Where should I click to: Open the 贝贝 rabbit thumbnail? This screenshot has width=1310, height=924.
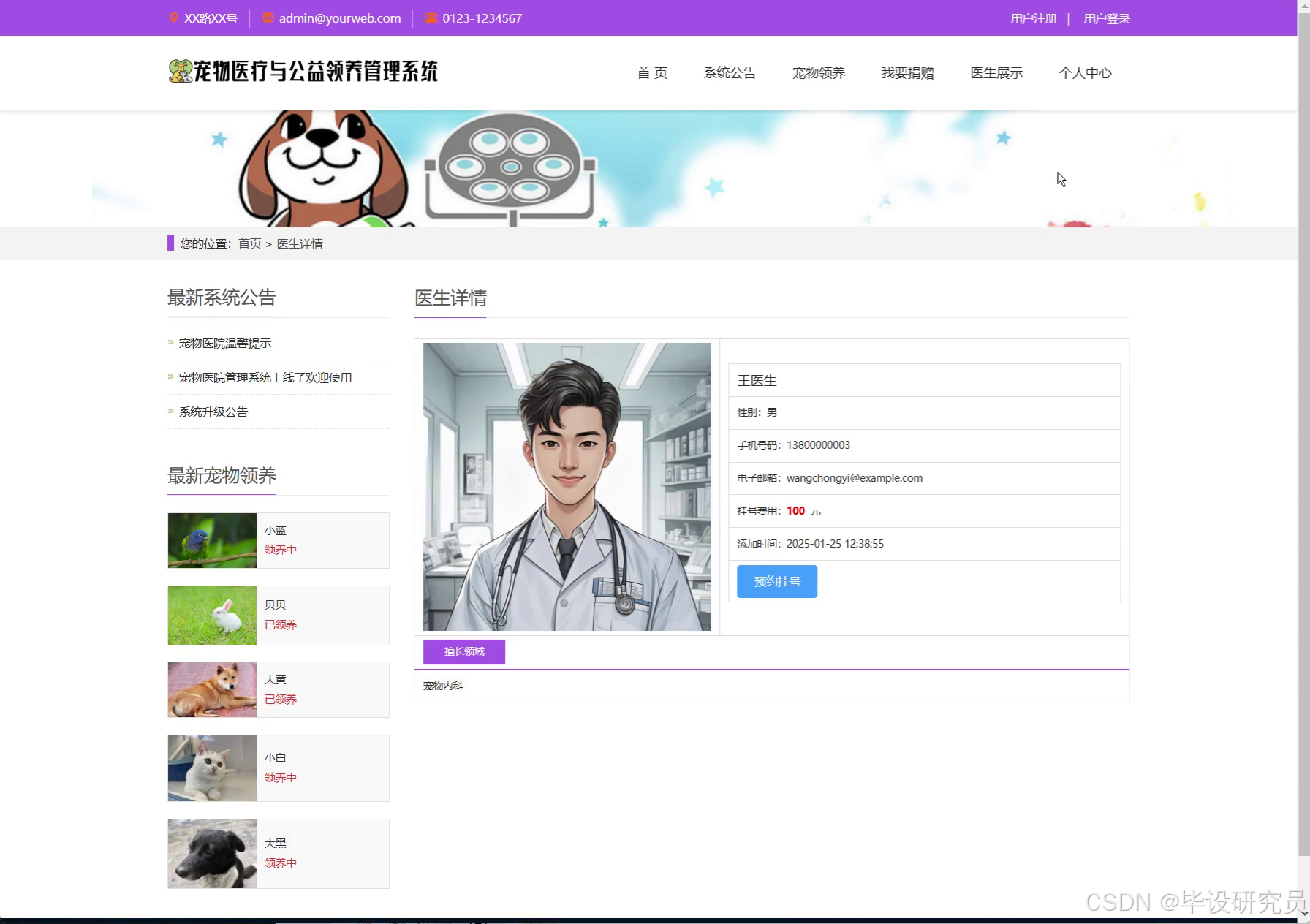click(212, 616)
